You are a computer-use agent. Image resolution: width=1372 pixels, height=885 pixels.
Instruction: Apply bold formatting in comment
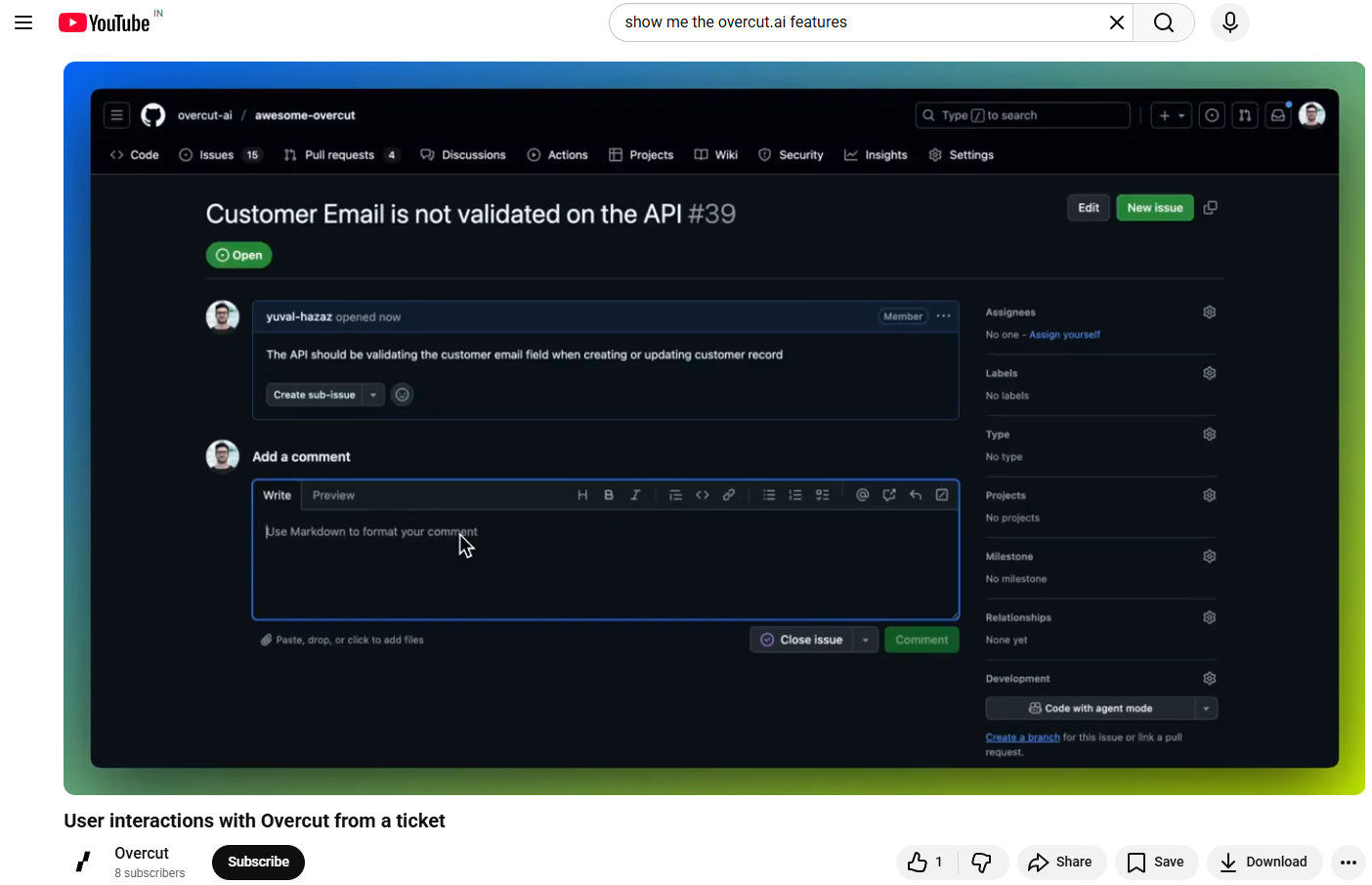[609, 495]
